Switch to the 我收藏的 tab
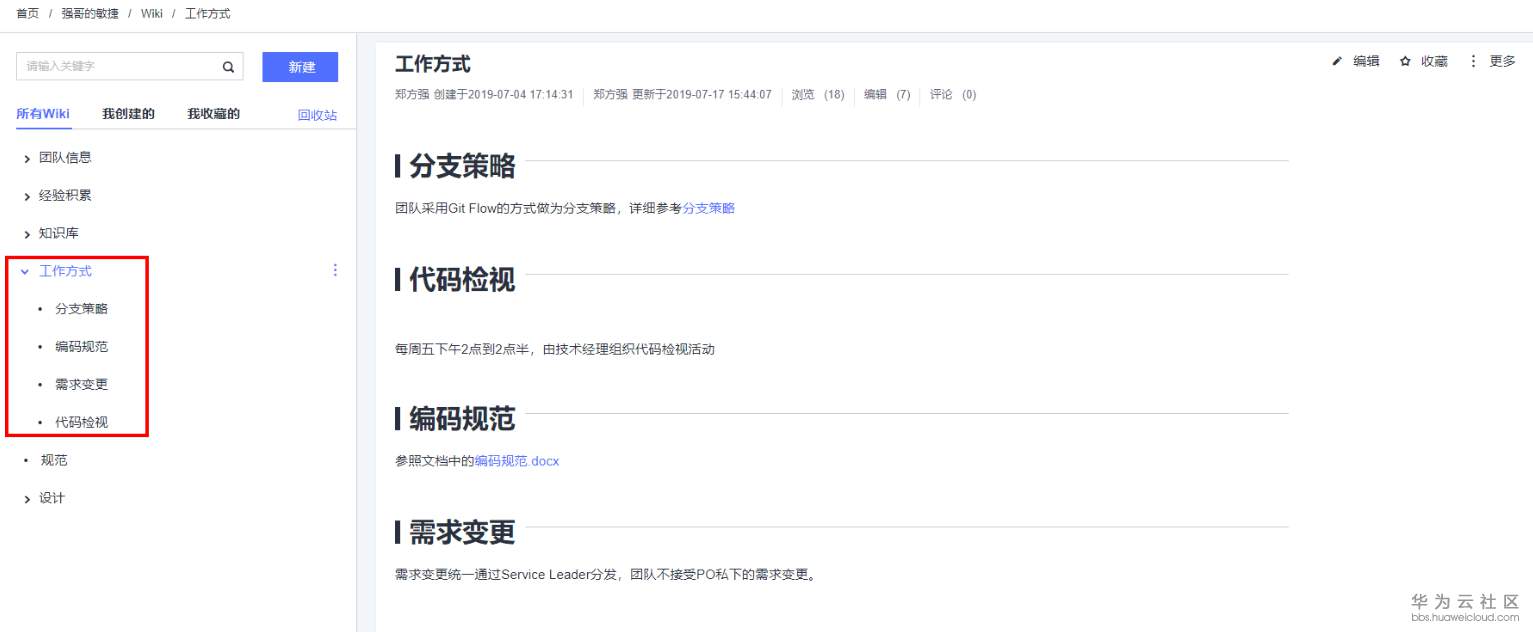Viewport: 1533px width, 632px height. (213, 113)
